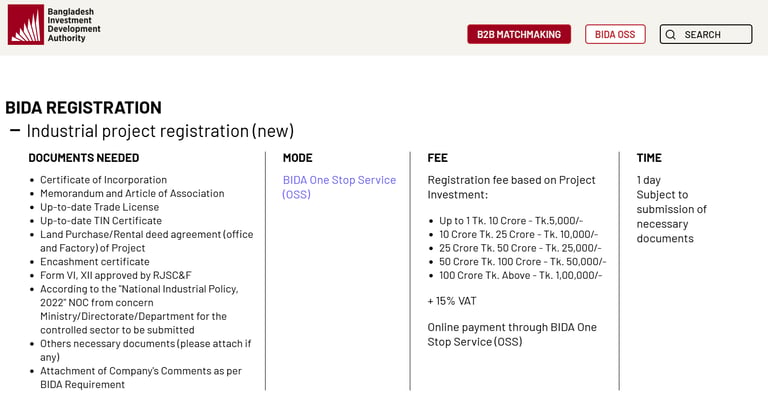Click the '1 day' processing time text
The height and width of the screenshot is (409, 768).
(x=649, y=180)
